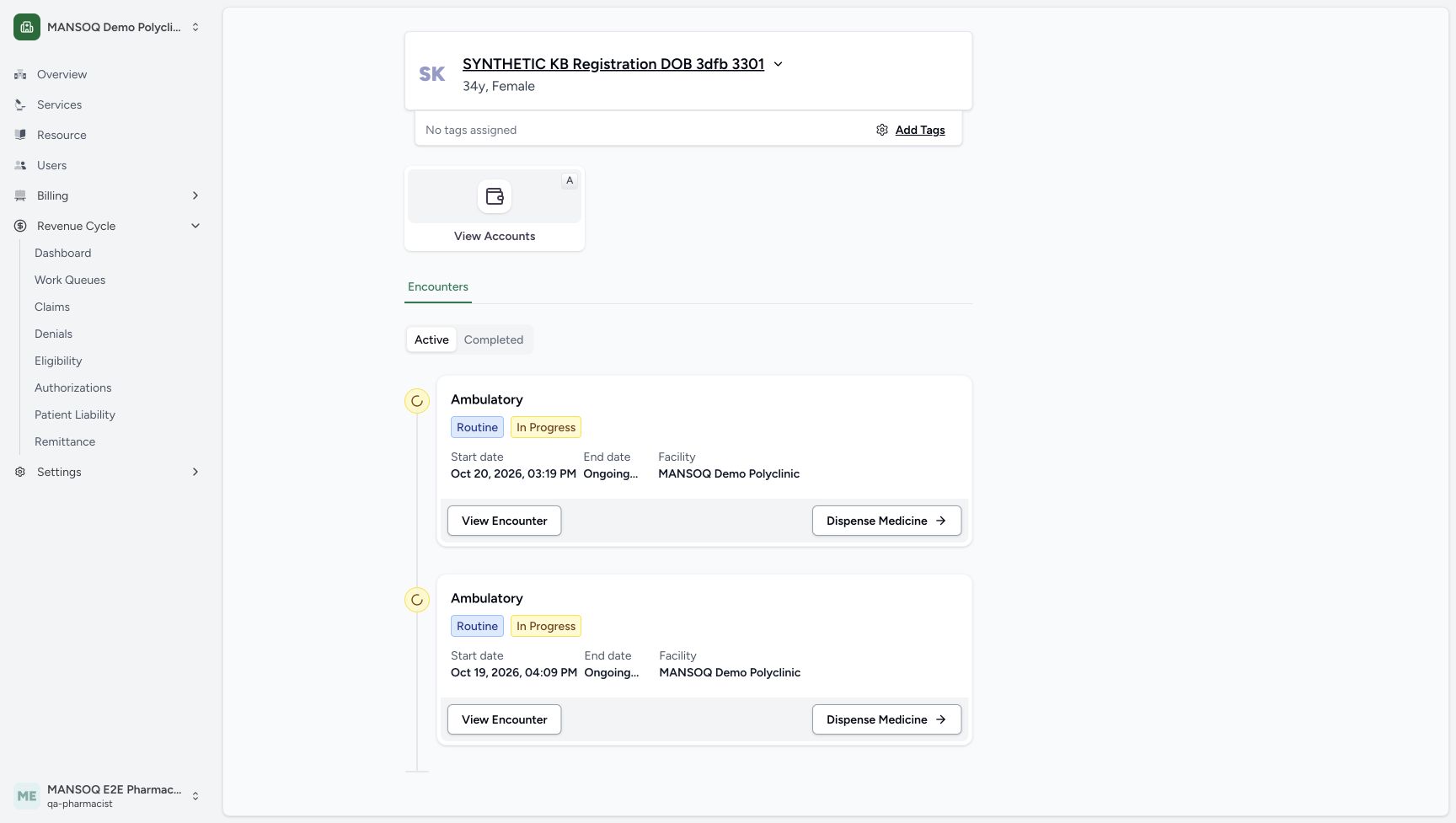
Task: Expand the Settings submenu chevron
Action: pyautogui.click(x=195, y=472)
